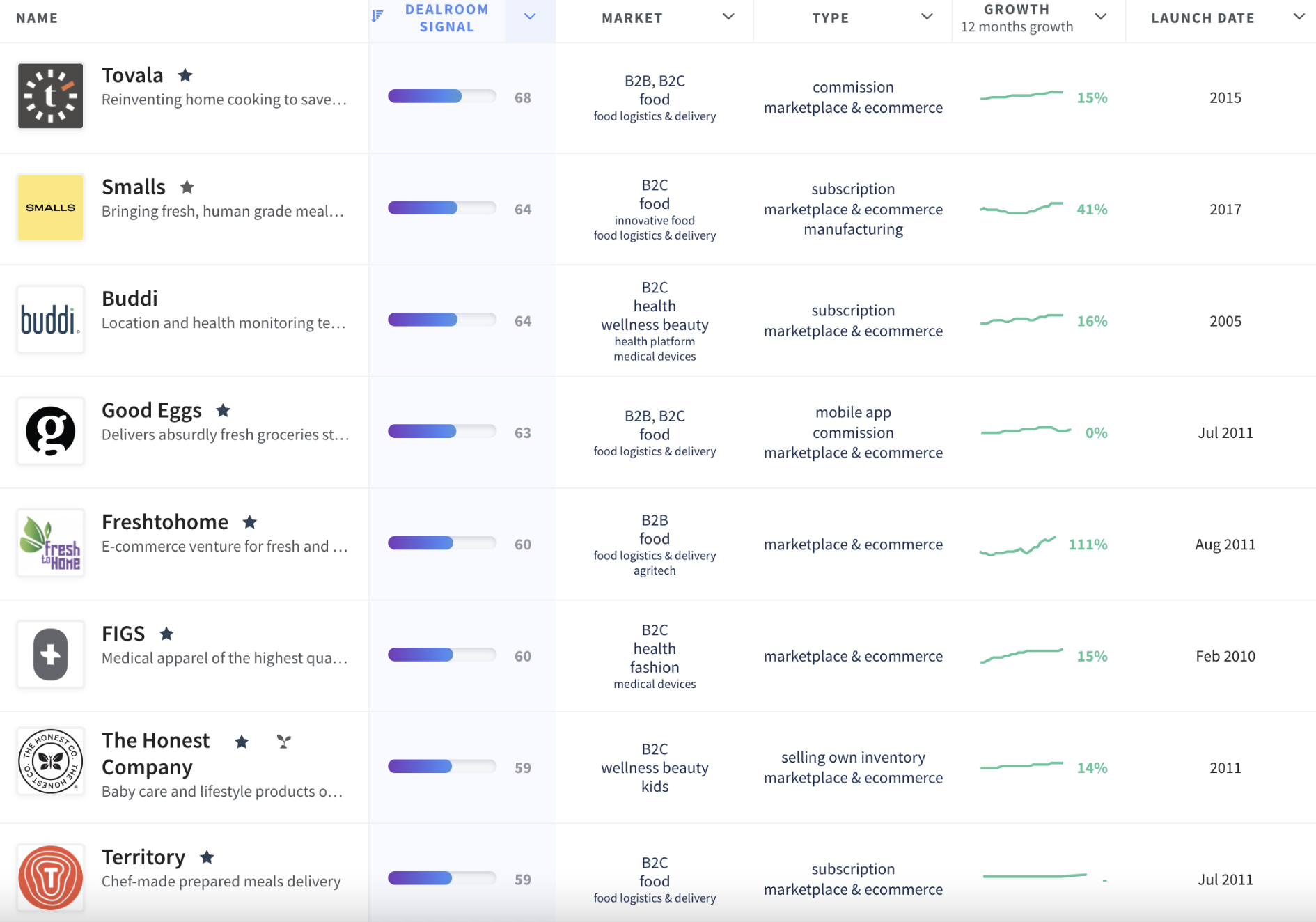
Task: Click Tovala's signal bar scoring 68
Action: click(x=442, y=96)
